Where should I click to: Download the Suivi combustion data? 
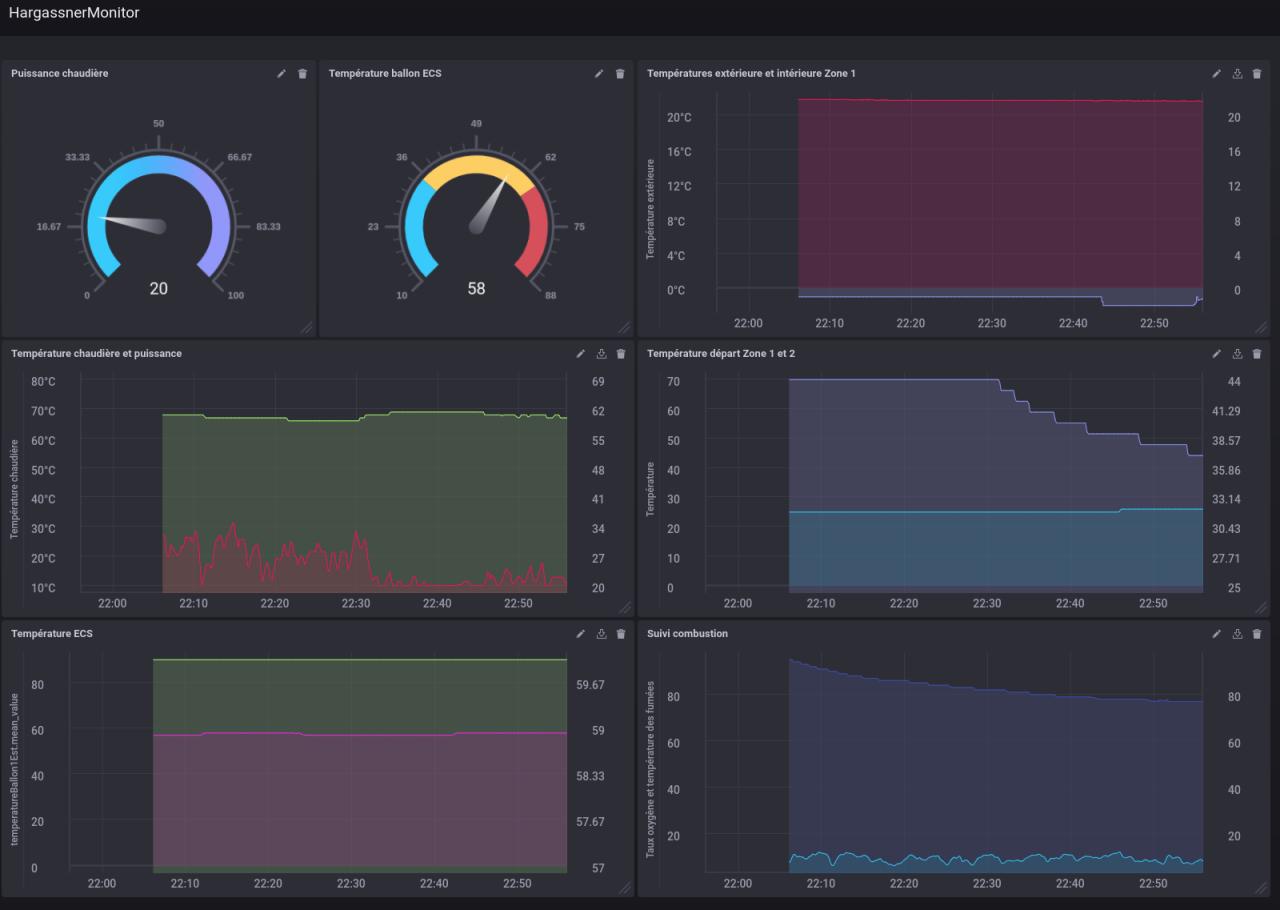click(1237, 633)
